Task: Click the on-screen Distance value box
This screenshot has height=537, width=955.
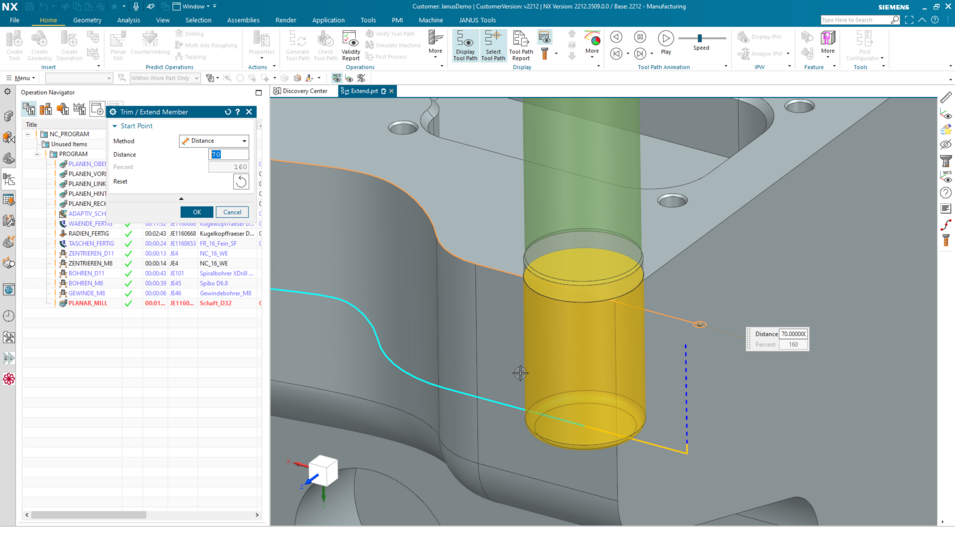Action: (x=793, y=334)
